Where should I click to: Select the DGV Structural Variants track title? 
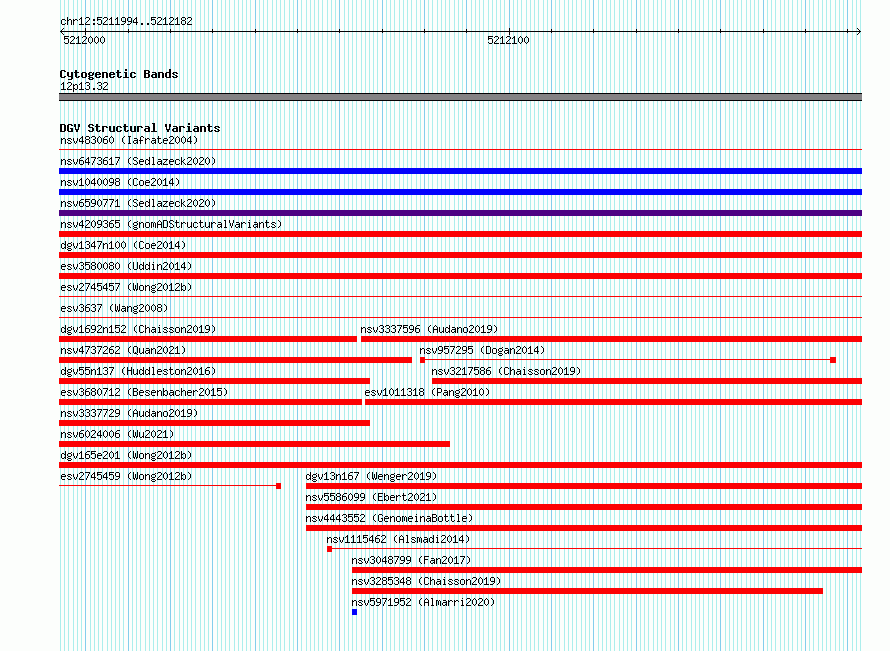tap(140, 128)
